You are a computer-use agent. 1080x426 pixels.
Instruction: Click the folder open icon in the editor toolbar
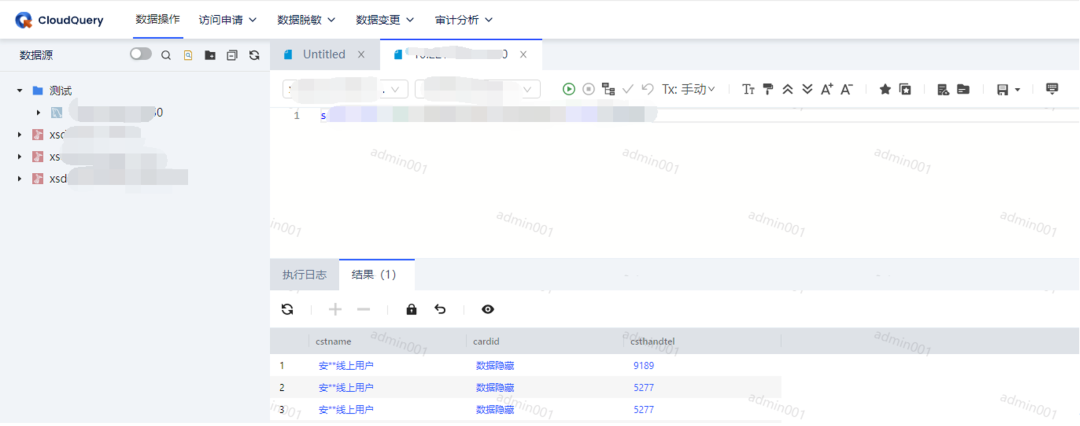click(x=963, y=89)
